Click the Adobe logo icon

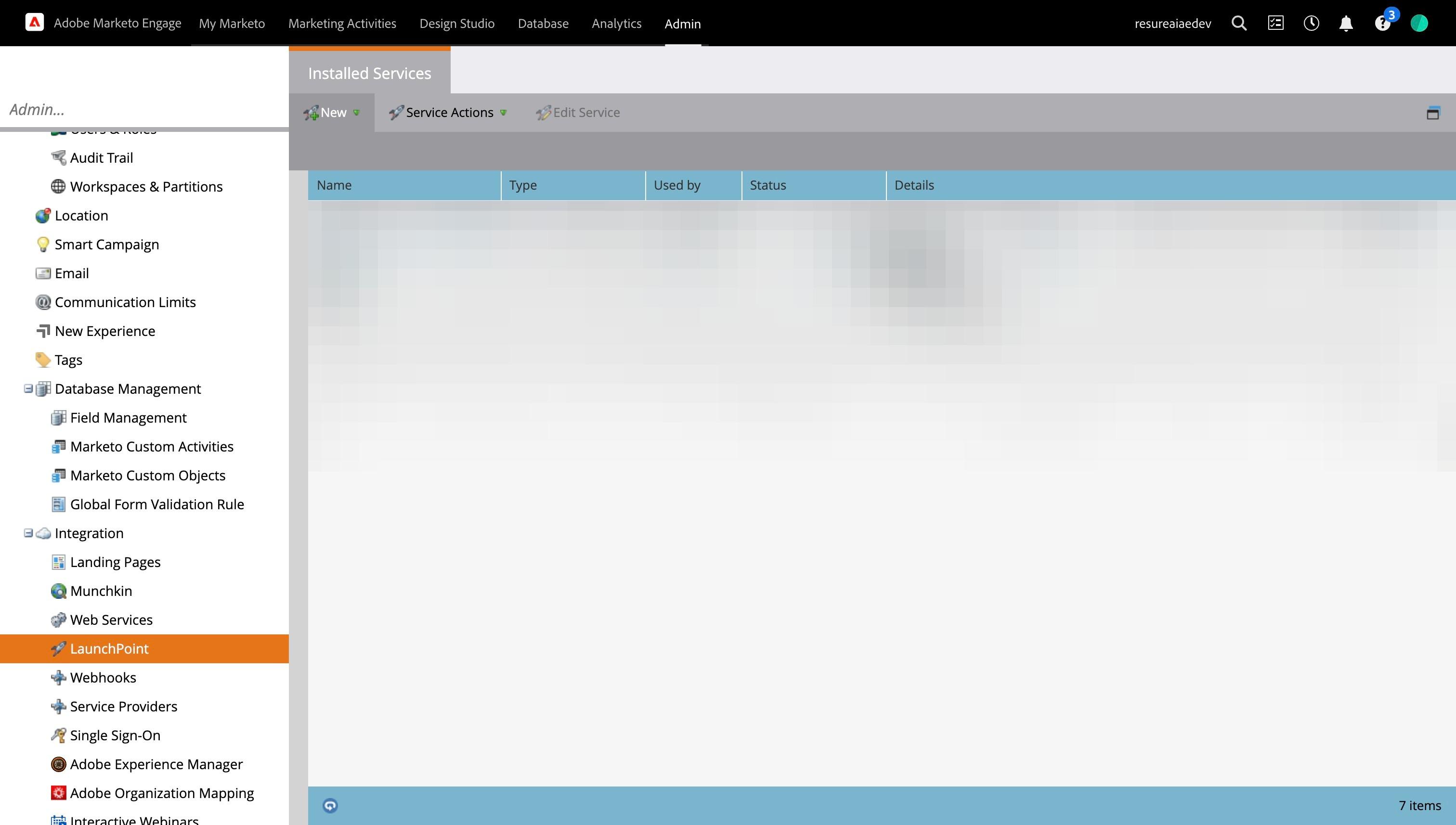click(35, 23)
